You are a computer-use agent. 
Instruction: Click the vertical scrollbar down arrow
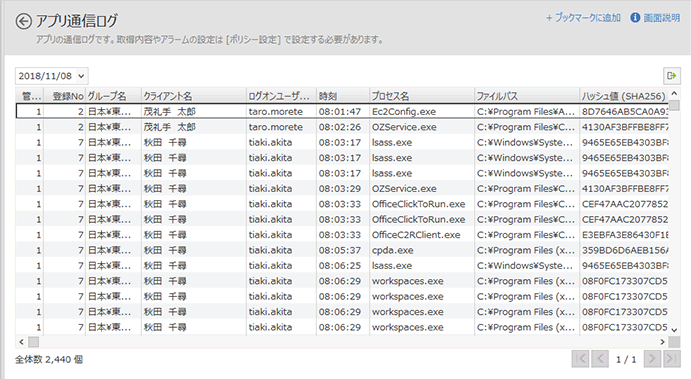[x=674, y=330]
